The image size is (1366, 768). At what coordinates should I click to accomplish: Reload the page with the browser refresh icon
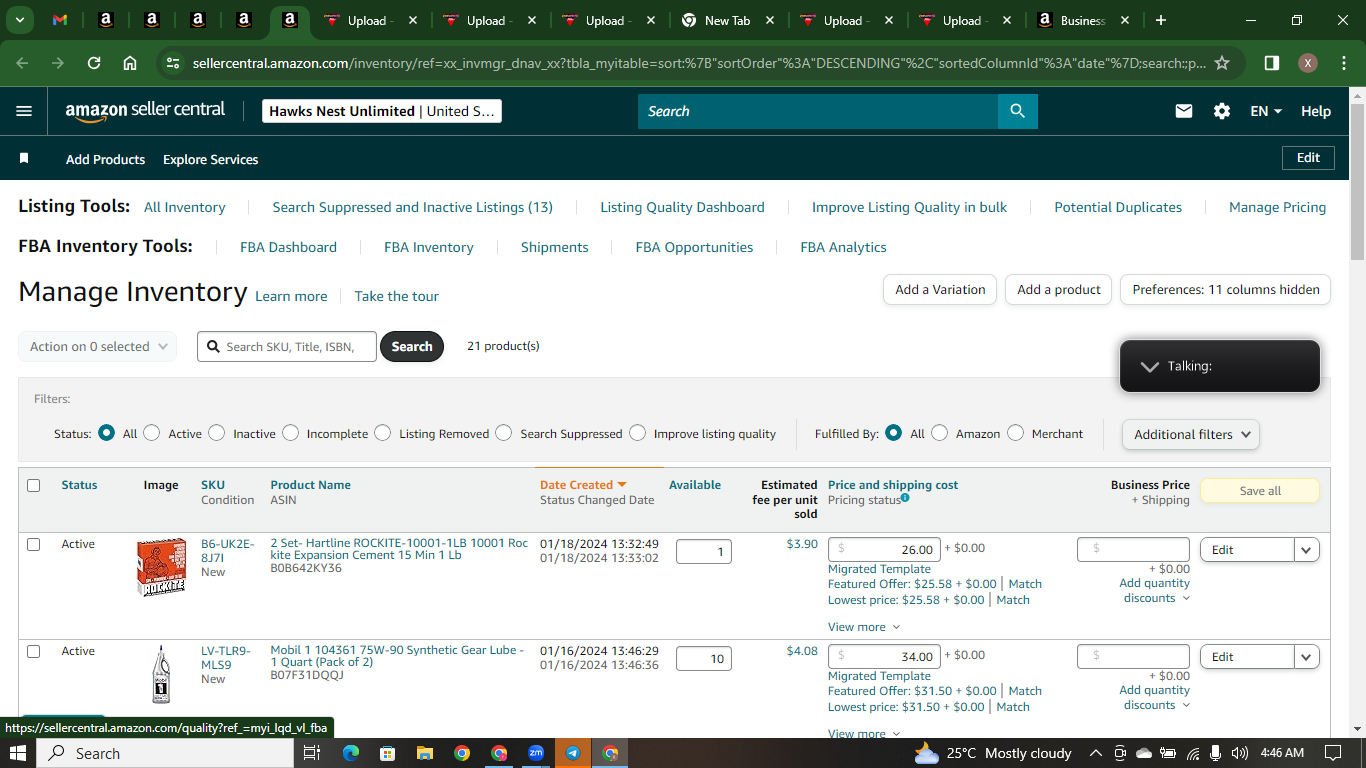click(94, 63)
